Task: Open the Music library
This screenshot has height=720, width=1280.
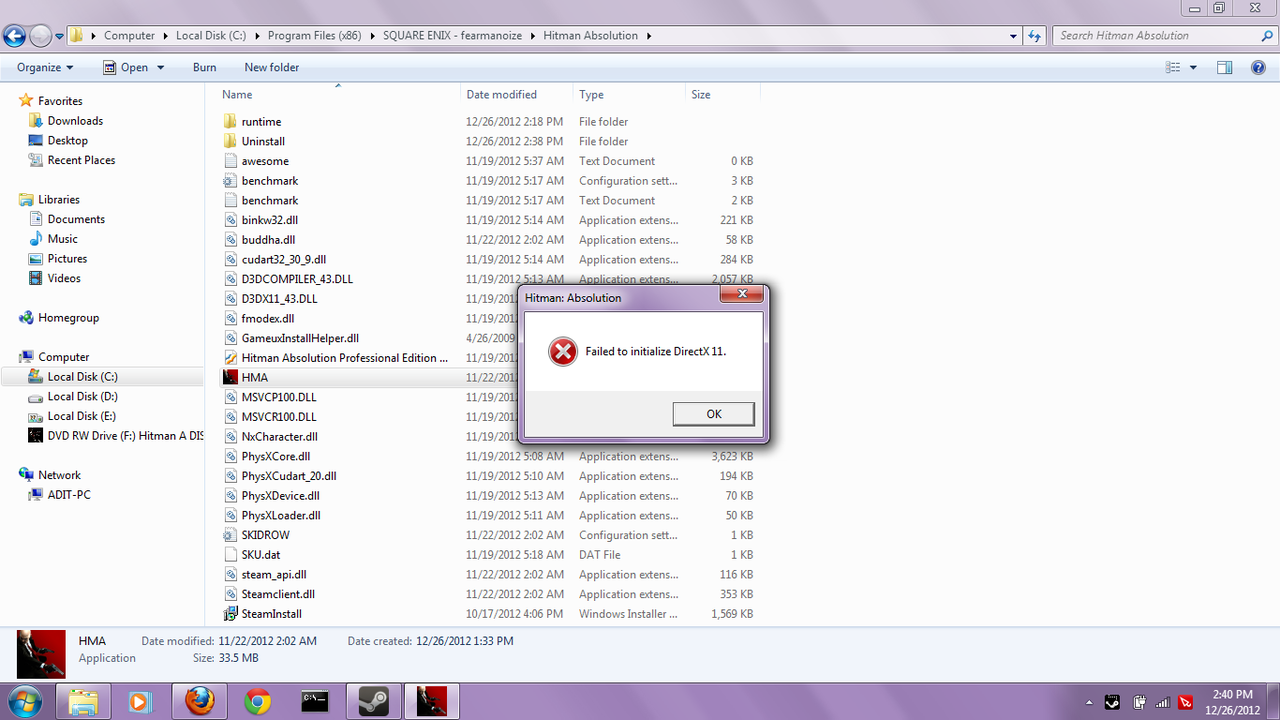Action: pyautogui.click(x=62, y=239)
